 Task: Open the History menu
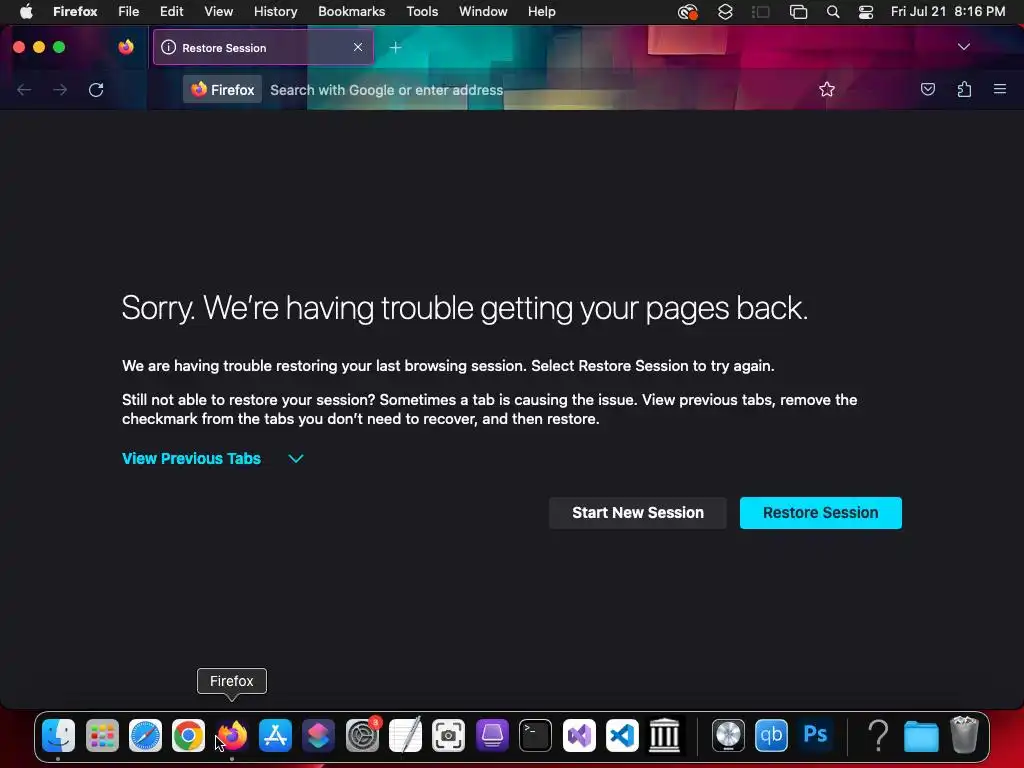click(x=275, y=12)
